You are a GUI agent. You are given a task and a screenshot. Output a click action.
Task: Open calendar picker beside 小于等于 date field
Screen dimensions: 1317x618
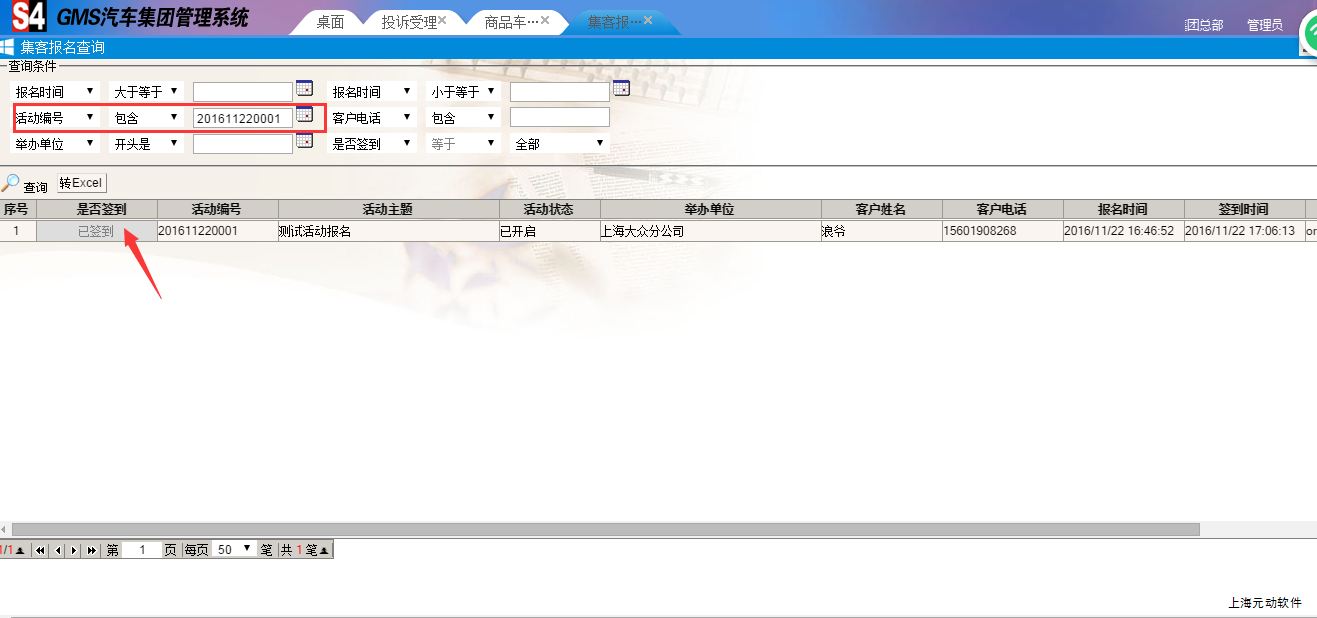pyautogui.click(x=621, y=89)
